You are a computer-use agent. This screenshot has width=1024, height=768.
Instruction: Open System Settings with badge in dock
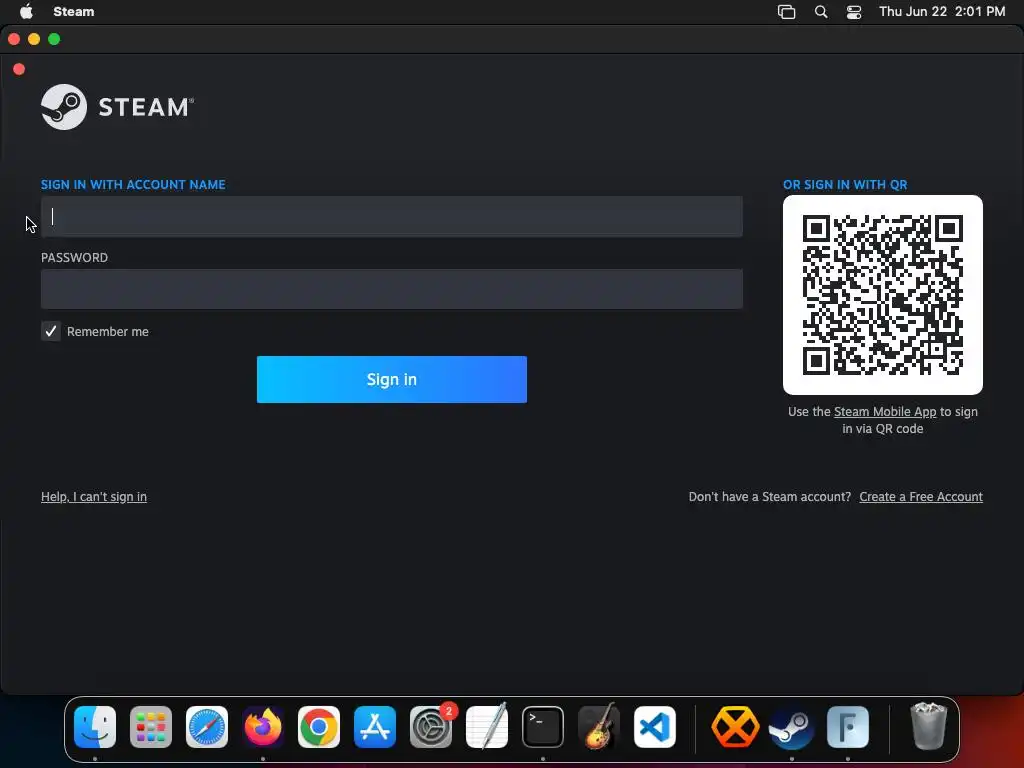coord(431,727)
